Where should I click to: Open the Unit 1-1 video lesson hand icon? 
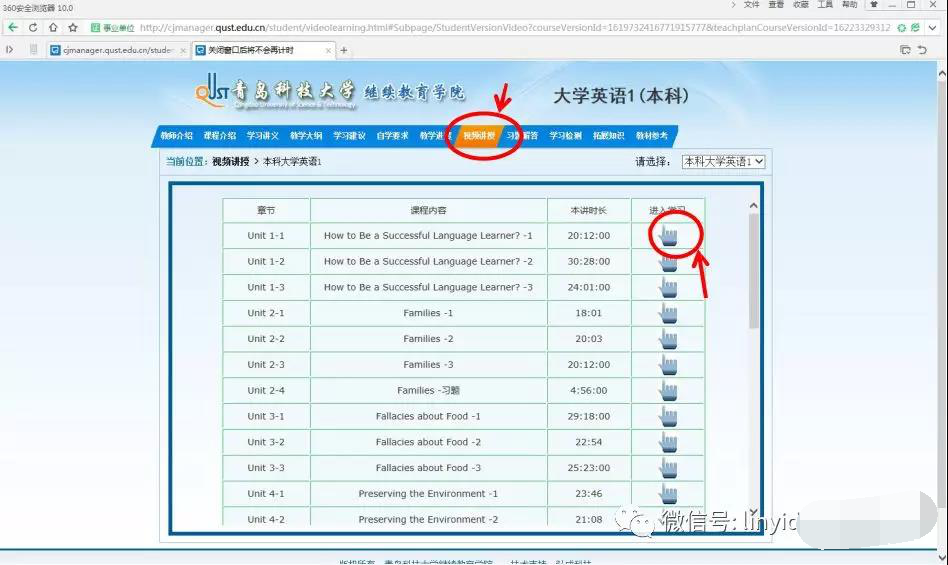668,236
